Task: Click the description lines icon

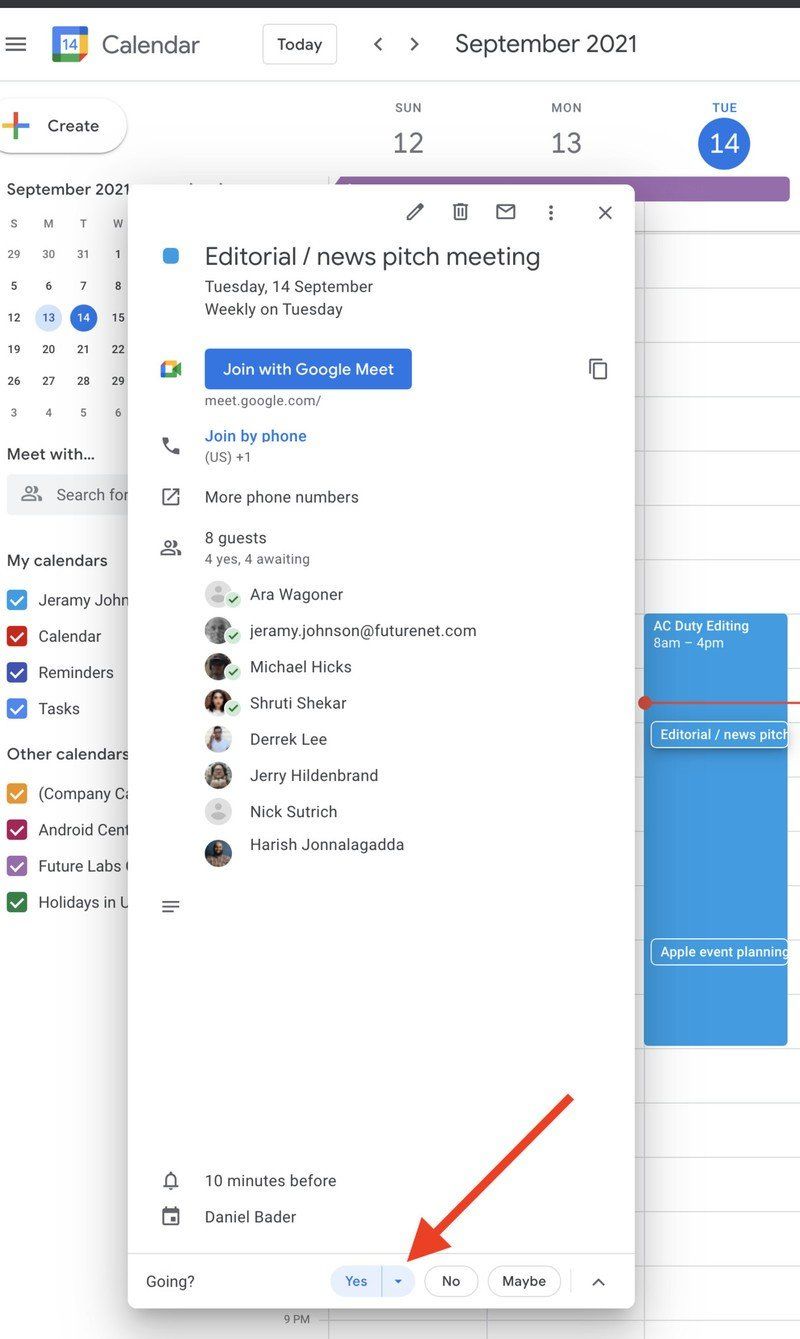Action: (x=171, y=907)
